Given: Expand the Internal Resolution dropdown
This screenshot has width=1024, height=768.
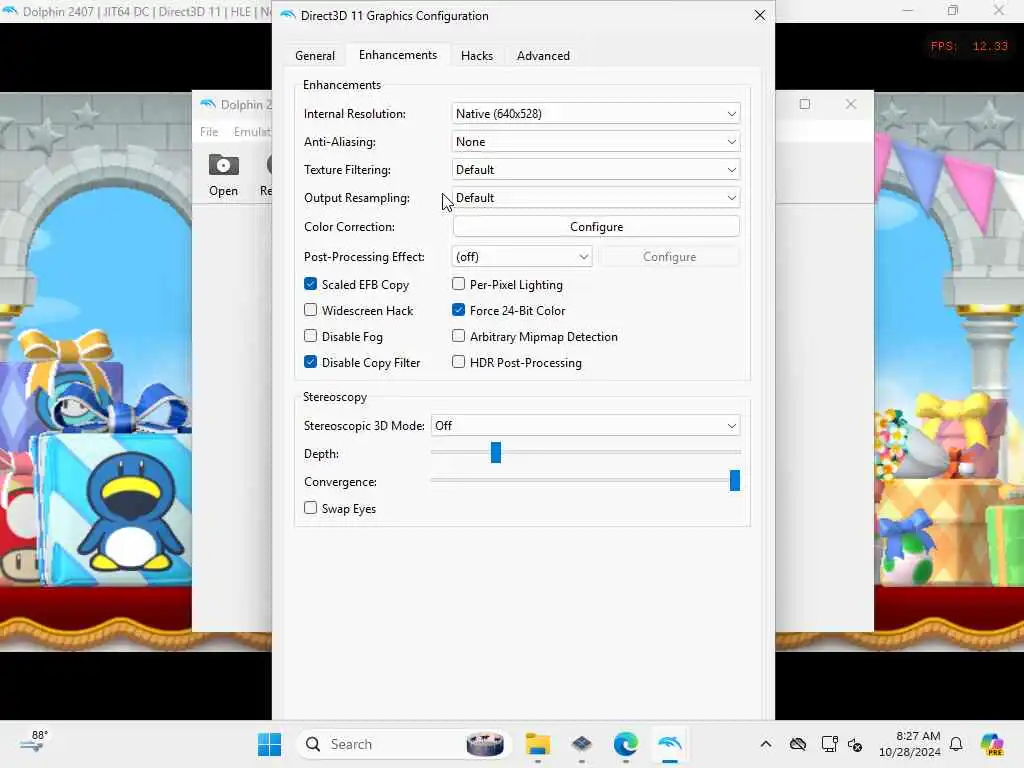Looking at the screenshot, I should (x=596, y=114).
